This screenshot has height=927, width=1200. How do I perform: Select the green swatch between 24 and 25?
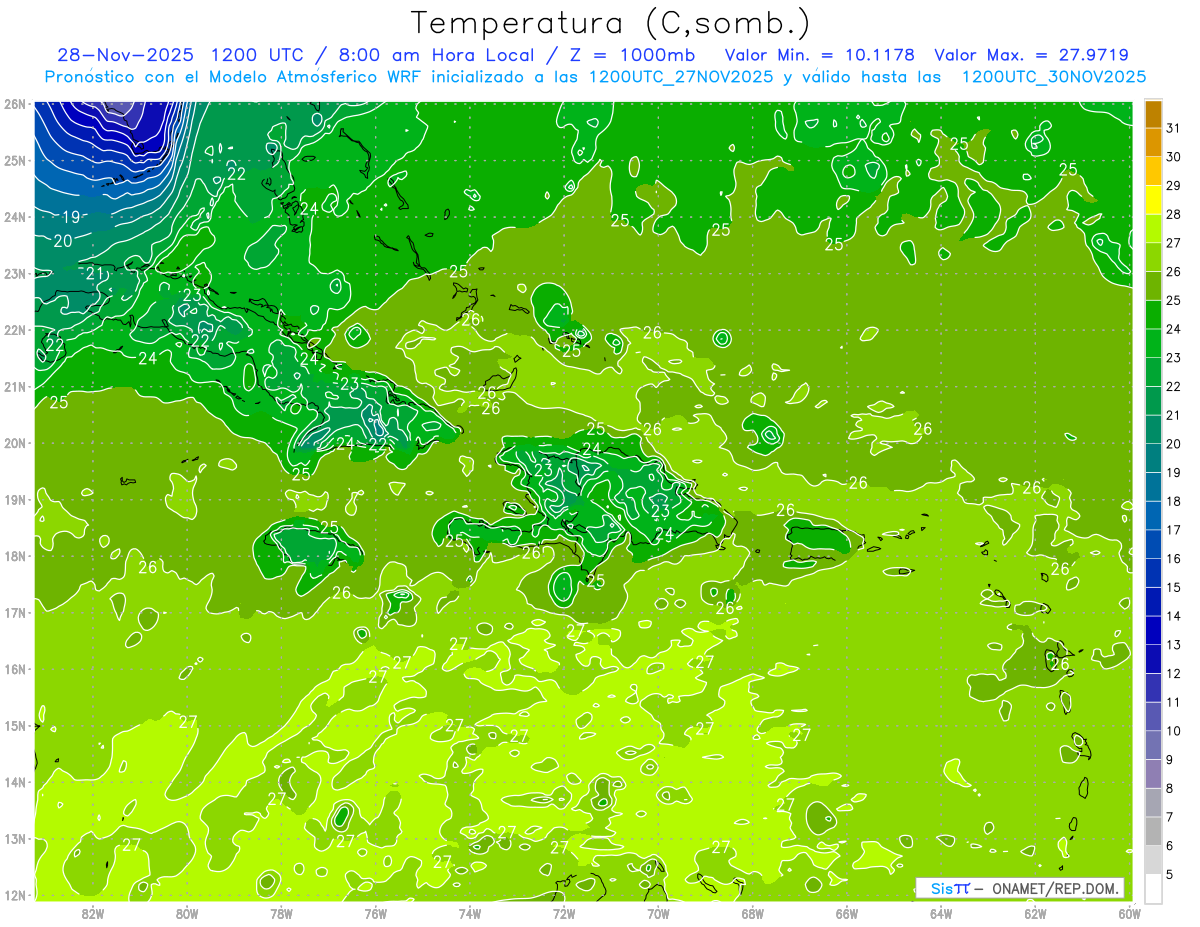coord(1153,314)
